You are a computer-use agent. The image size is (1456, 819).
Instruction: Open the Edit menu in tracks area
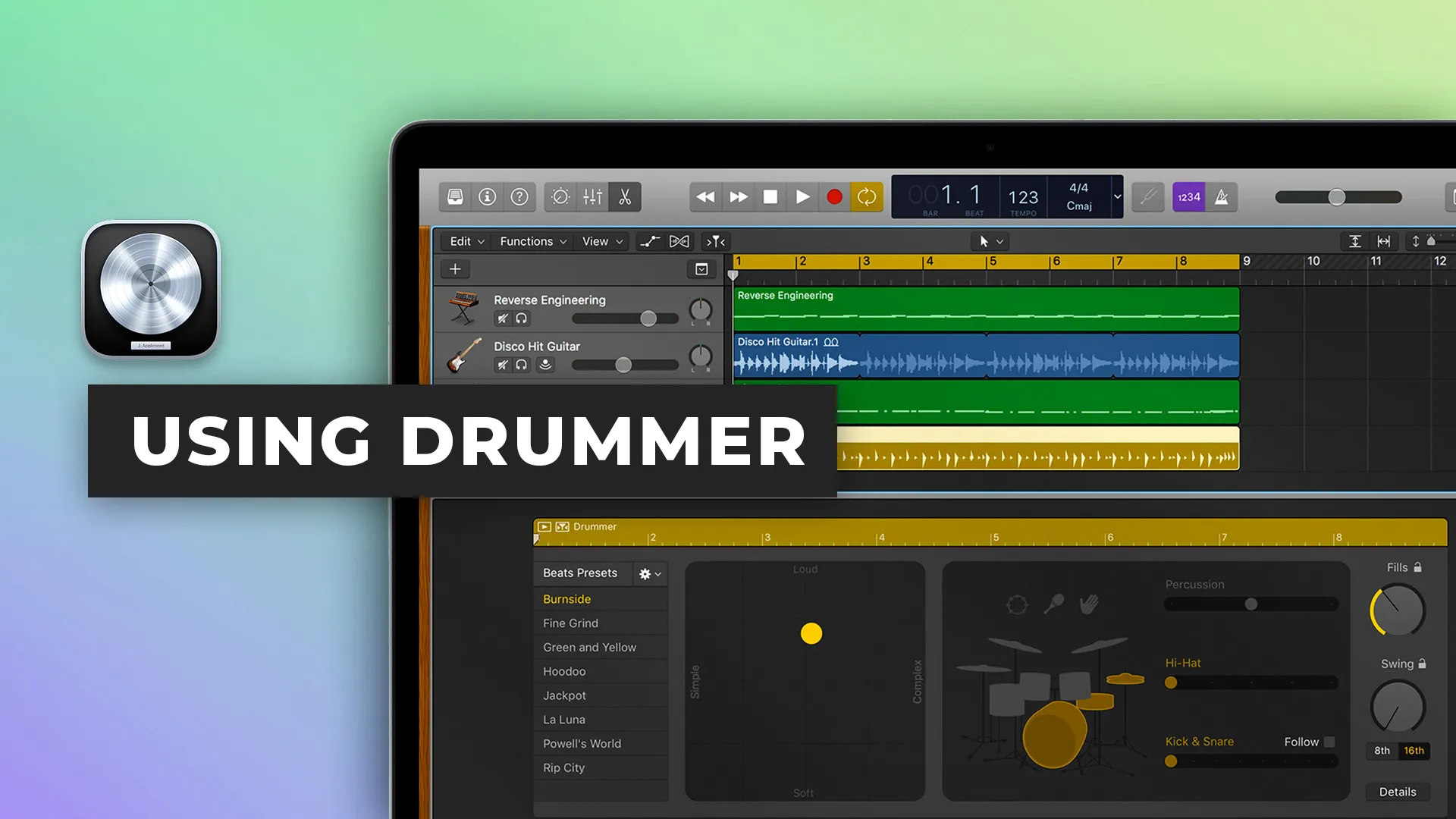coord(466,241)
